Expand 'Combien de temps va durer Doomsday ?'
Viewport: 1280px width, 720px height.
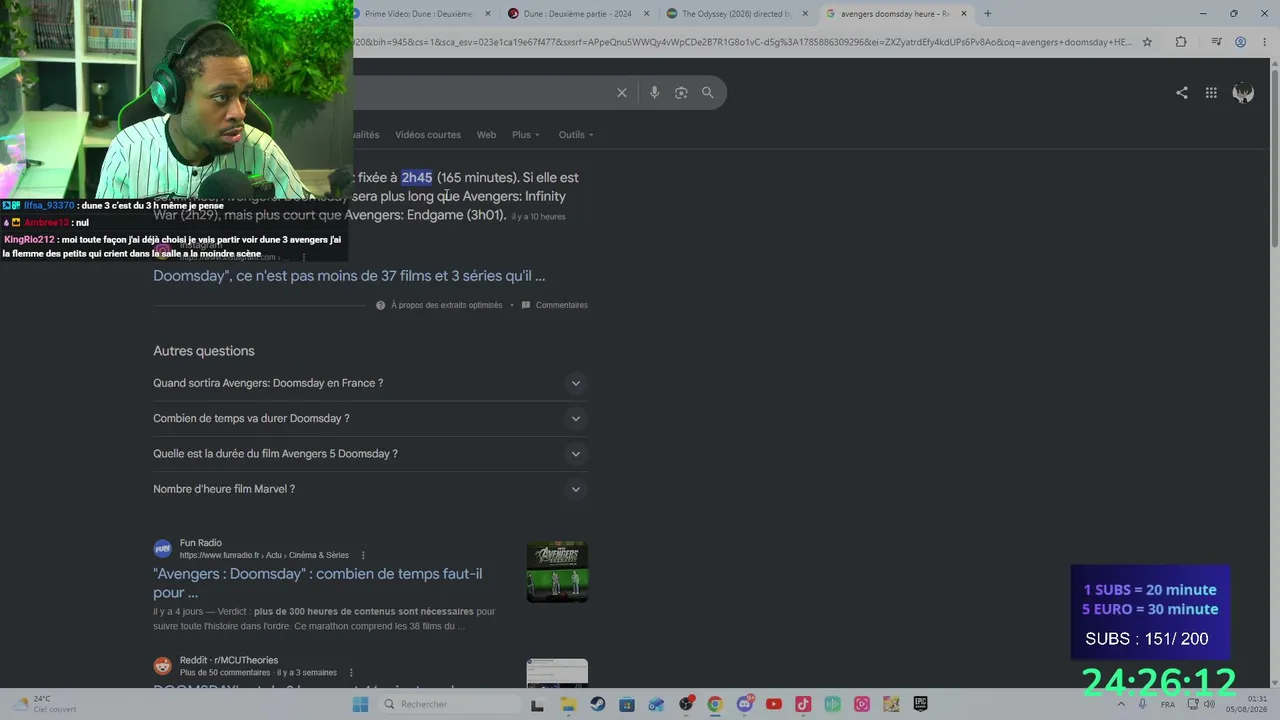coord(370,418)
